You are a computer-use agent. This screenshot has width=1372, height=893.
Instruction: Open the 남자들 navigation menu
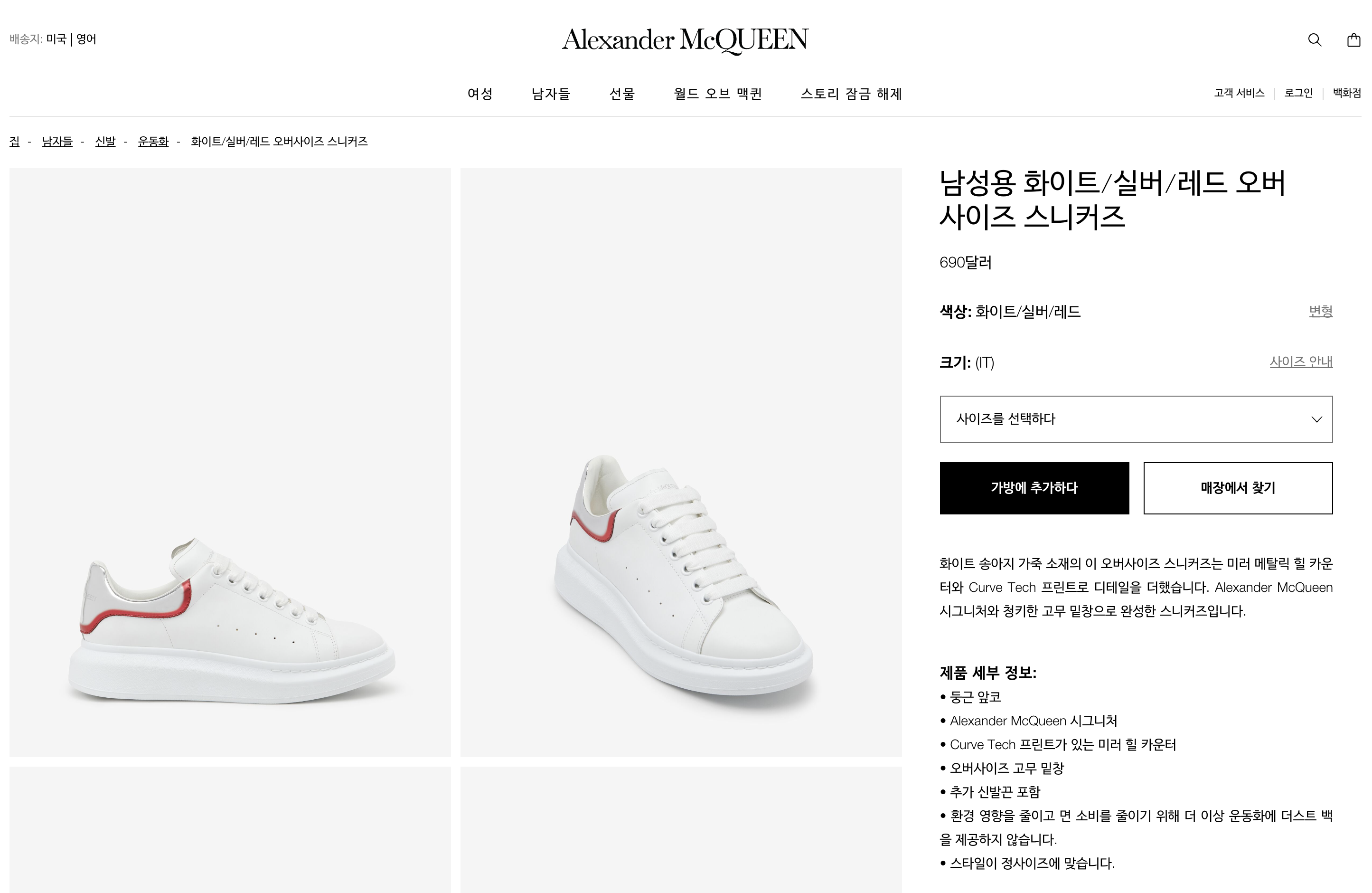[551, 94]
